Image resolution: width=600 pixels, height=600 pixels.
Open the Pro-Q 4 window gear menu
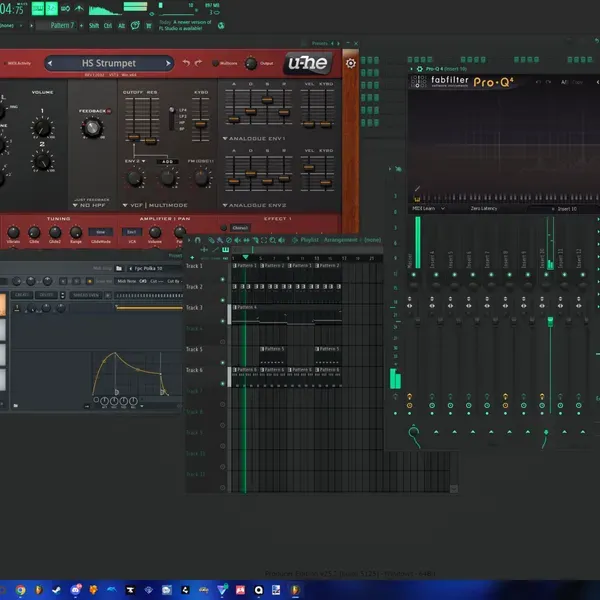(419, 69)
